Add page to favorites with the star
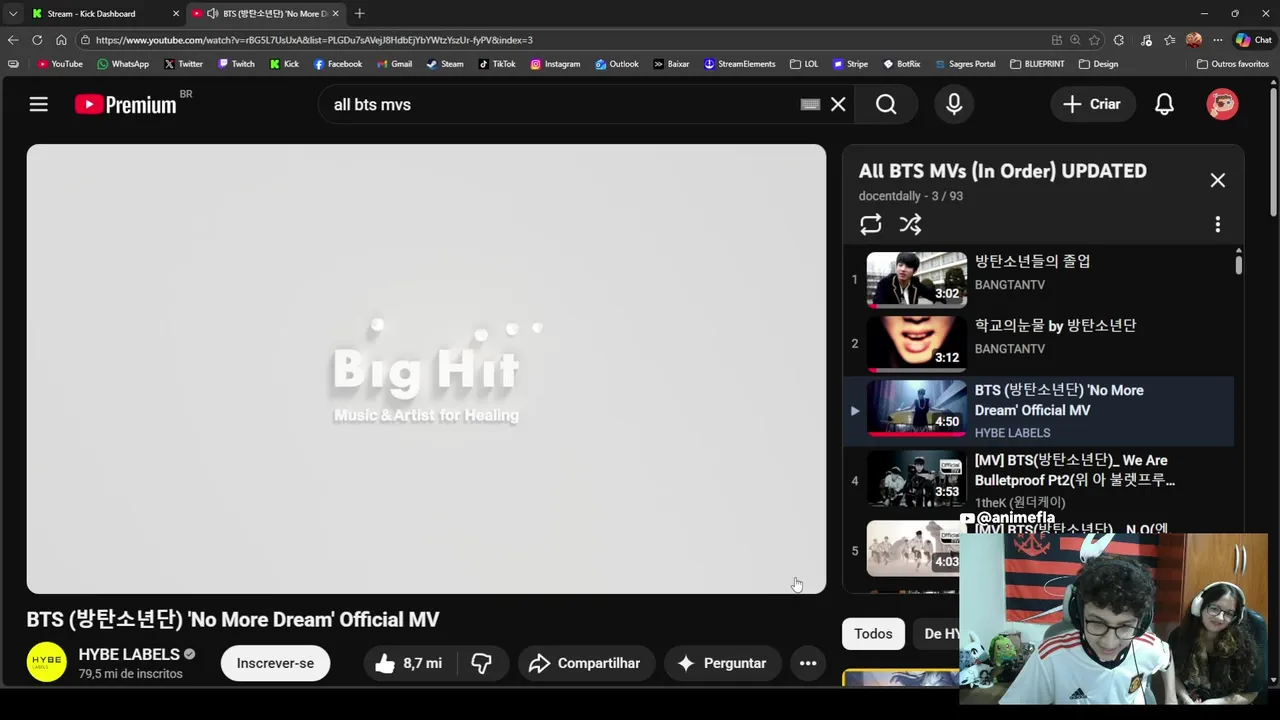Screen dimensions: 1280x720 coord(1094,40)
